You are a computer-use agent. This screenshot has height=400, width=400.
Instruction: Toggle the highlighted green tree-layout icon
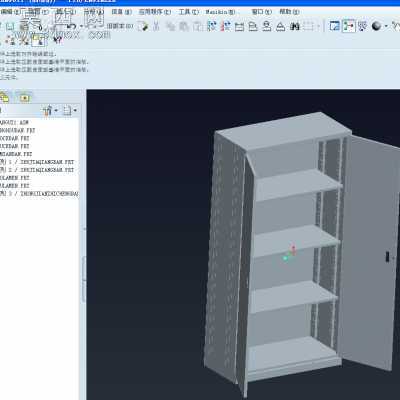pos(349,26)
